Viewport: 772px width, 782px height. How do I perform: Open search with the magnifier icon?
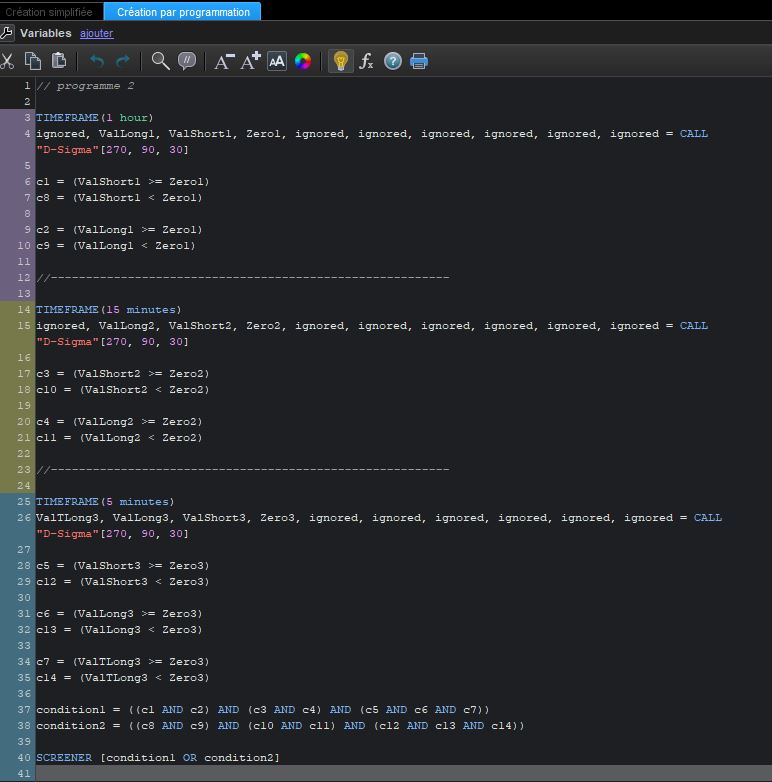coord(160,61)
